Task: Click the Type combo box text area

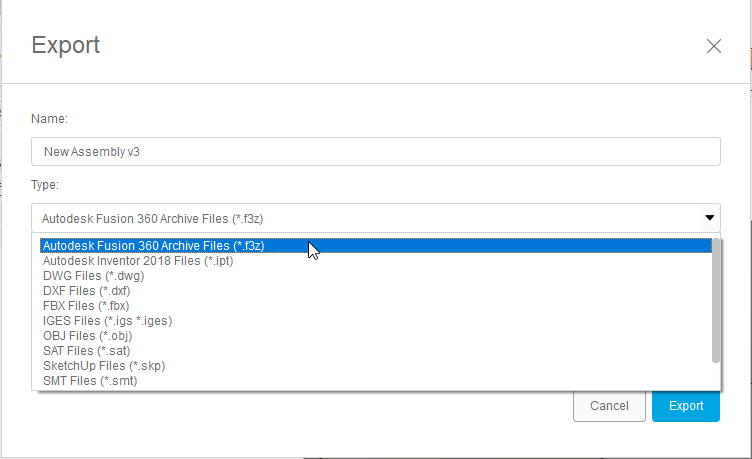Action: pos(365,218)
